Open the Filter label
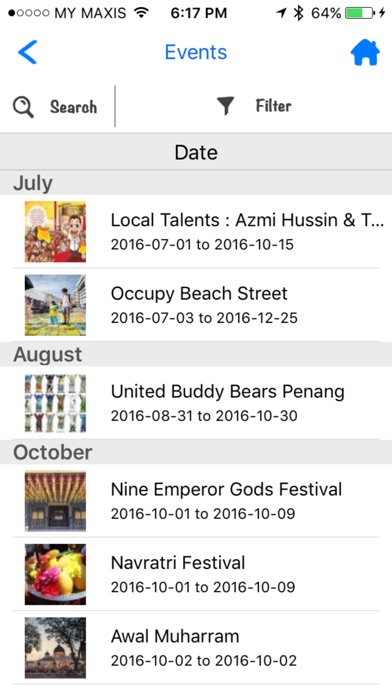392x696 pixels. (x=273, y=106)
